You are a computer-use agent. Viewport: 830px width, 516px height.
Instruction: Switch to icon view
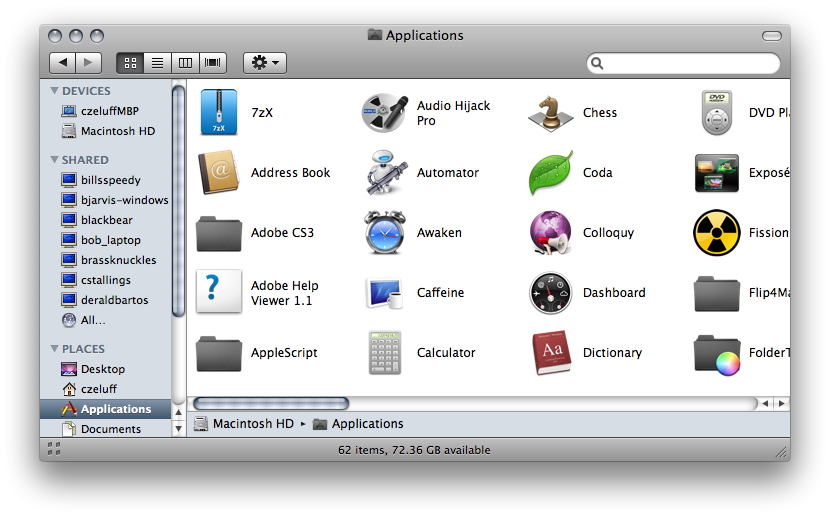[x=130, y=63]
